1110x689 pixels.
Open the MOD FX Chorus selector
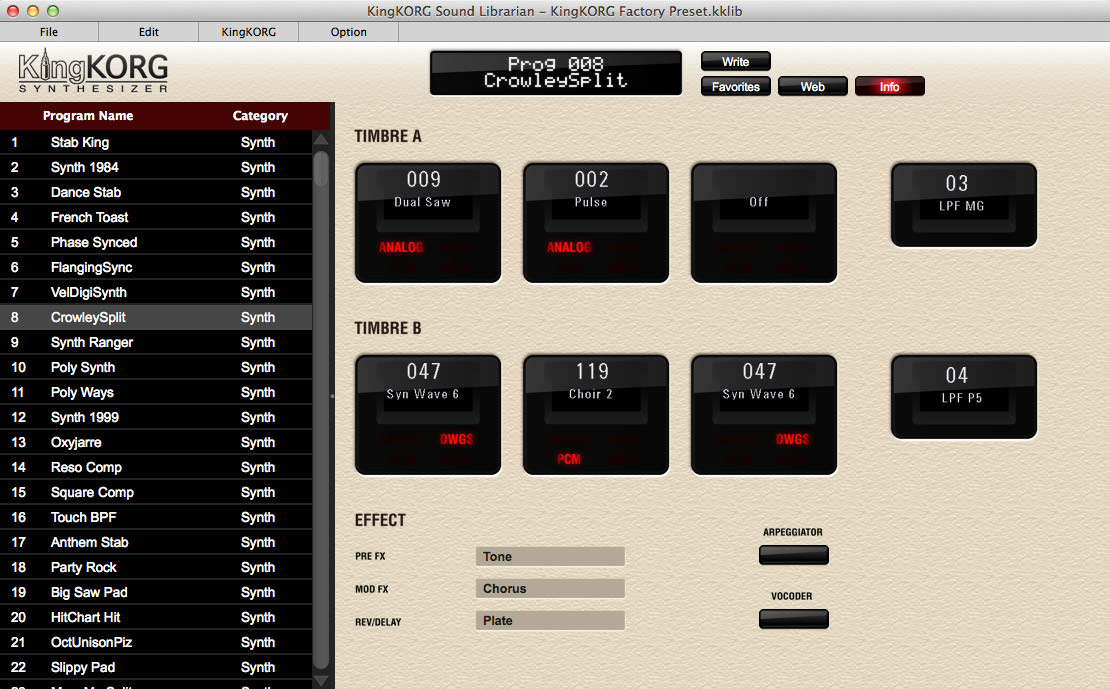pos(549,589)
